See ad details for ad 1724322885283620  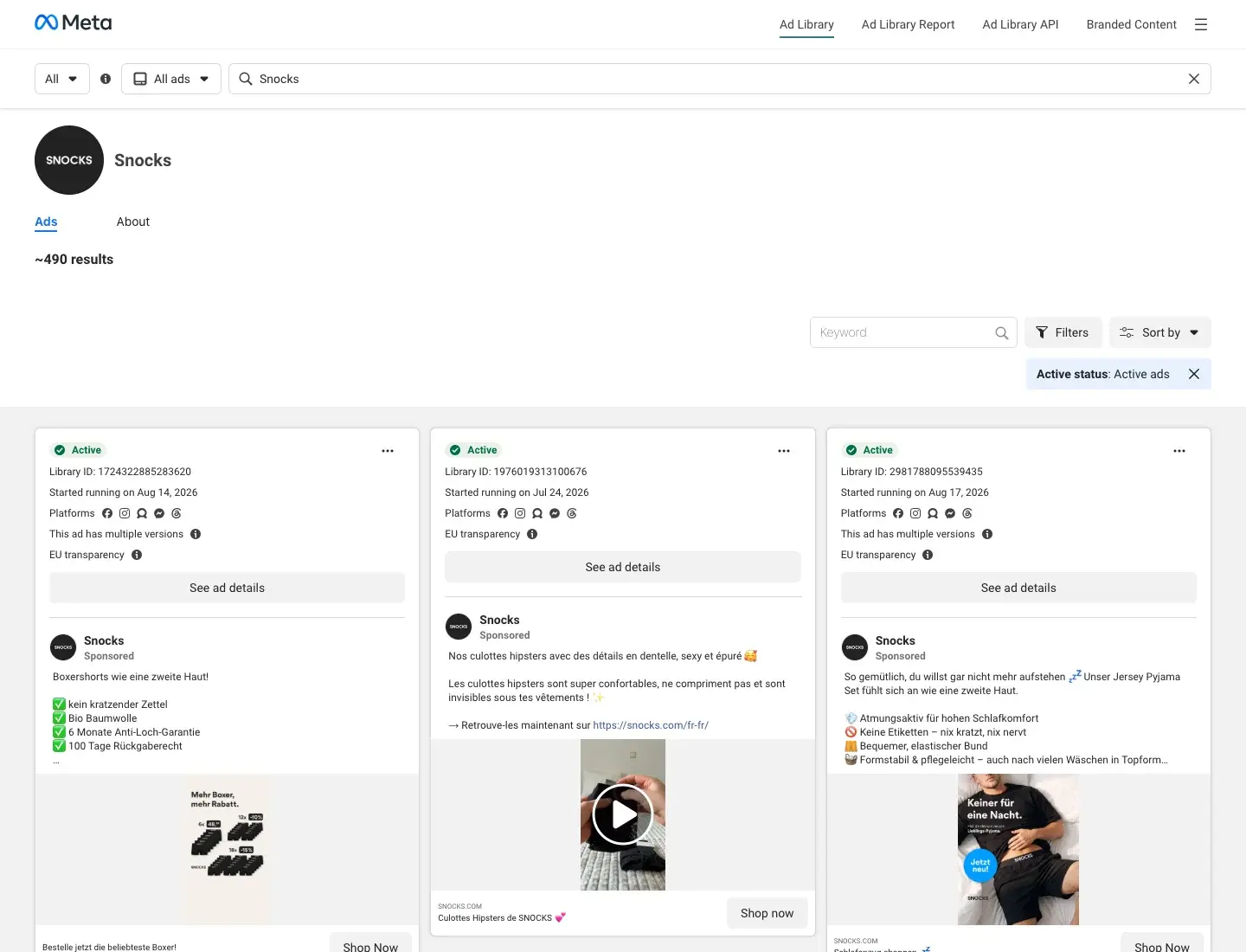click(227, 588)
